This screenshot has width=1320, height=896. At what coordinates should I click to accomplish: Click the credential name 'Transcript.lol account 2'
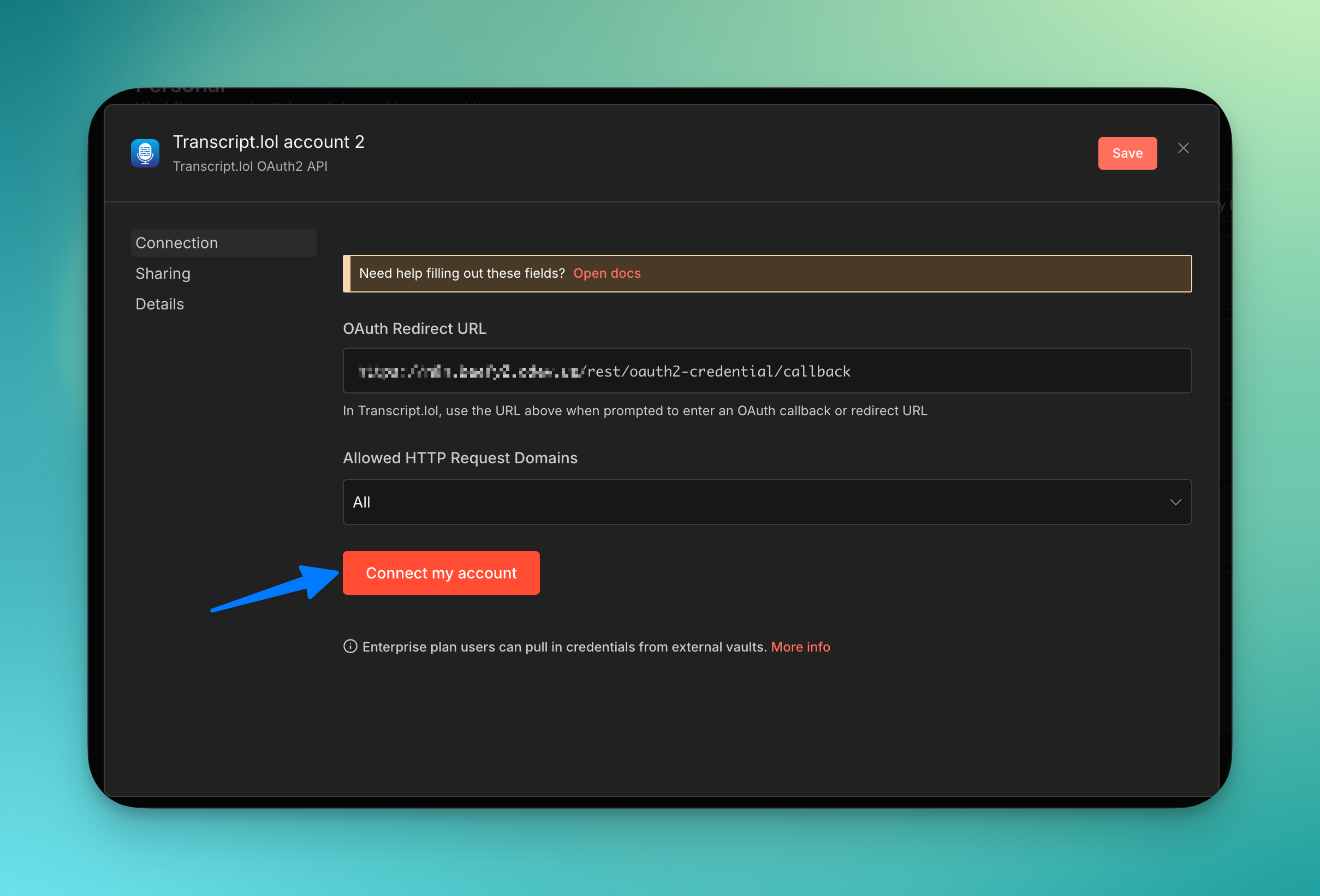269,142
